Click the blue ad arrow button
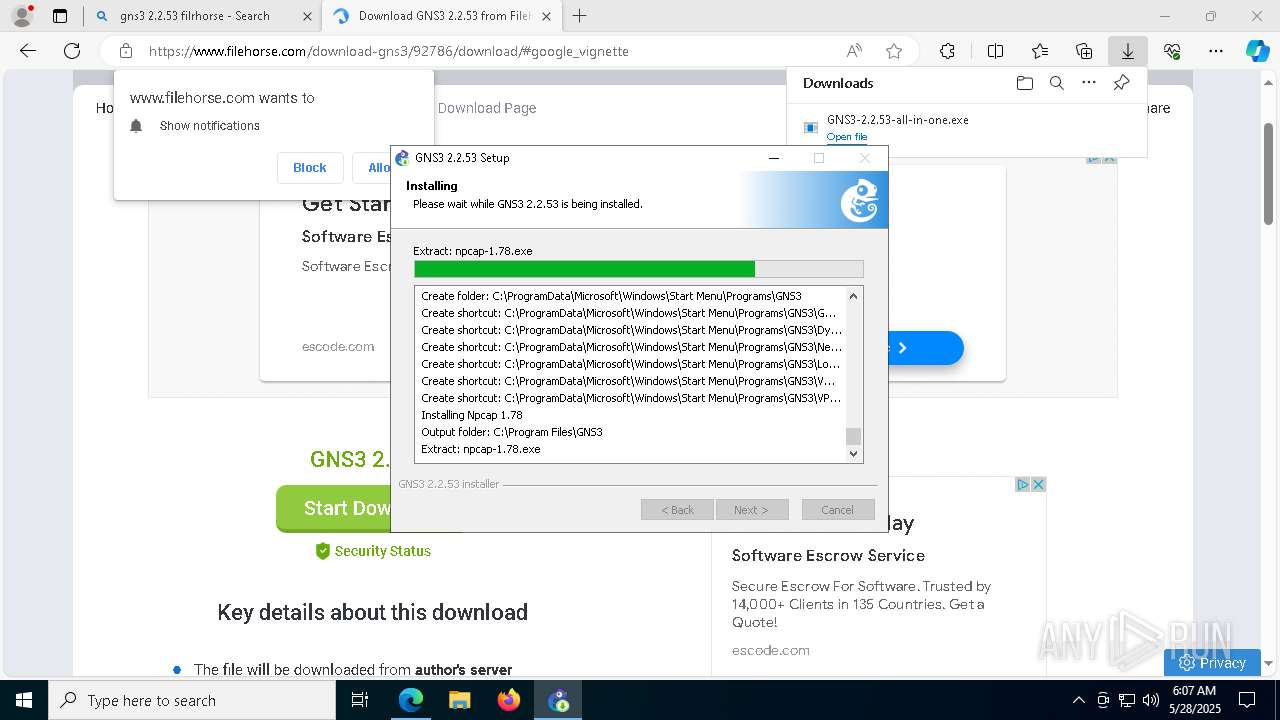This screenshot has height=720, width=1280. coord(925,348)
